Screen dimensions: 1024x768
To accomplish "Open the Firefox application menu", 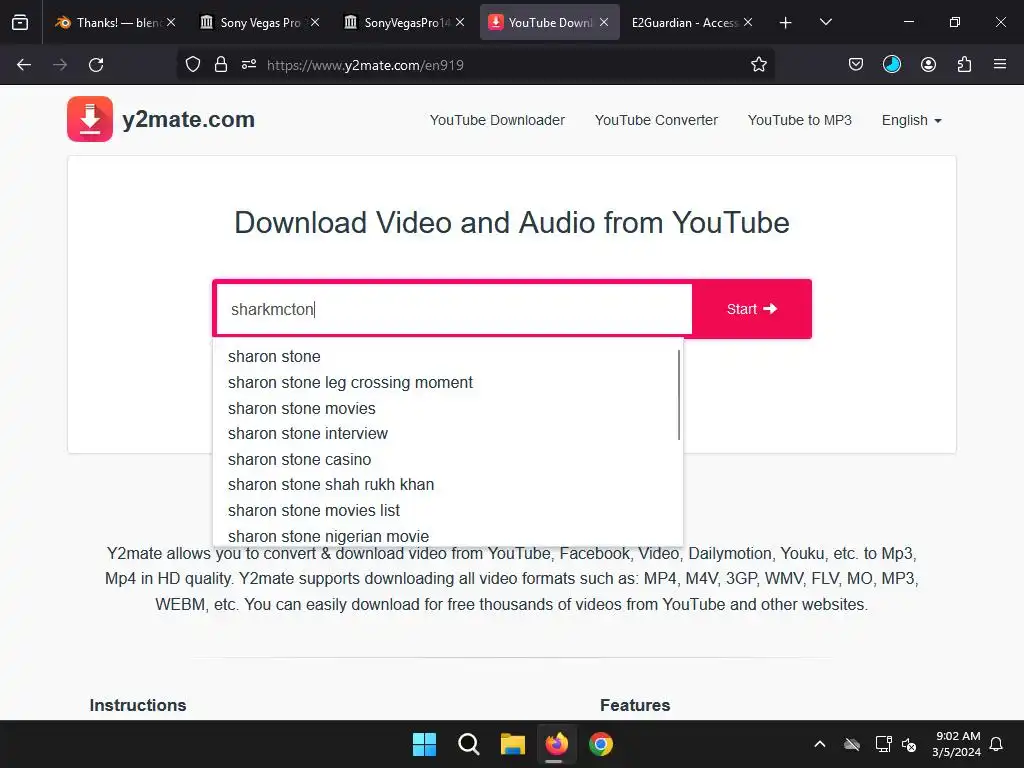I will point(1000,65).
